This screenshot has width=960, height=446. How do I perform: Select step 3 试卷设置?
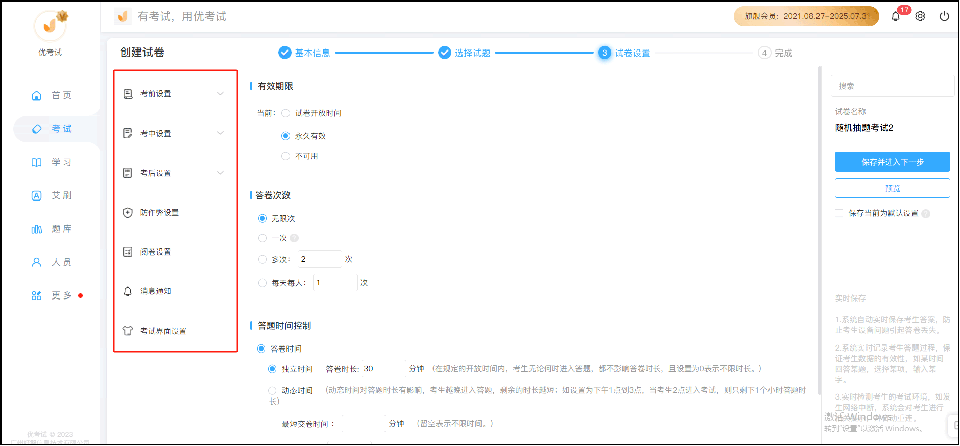(x=624, y=53)
